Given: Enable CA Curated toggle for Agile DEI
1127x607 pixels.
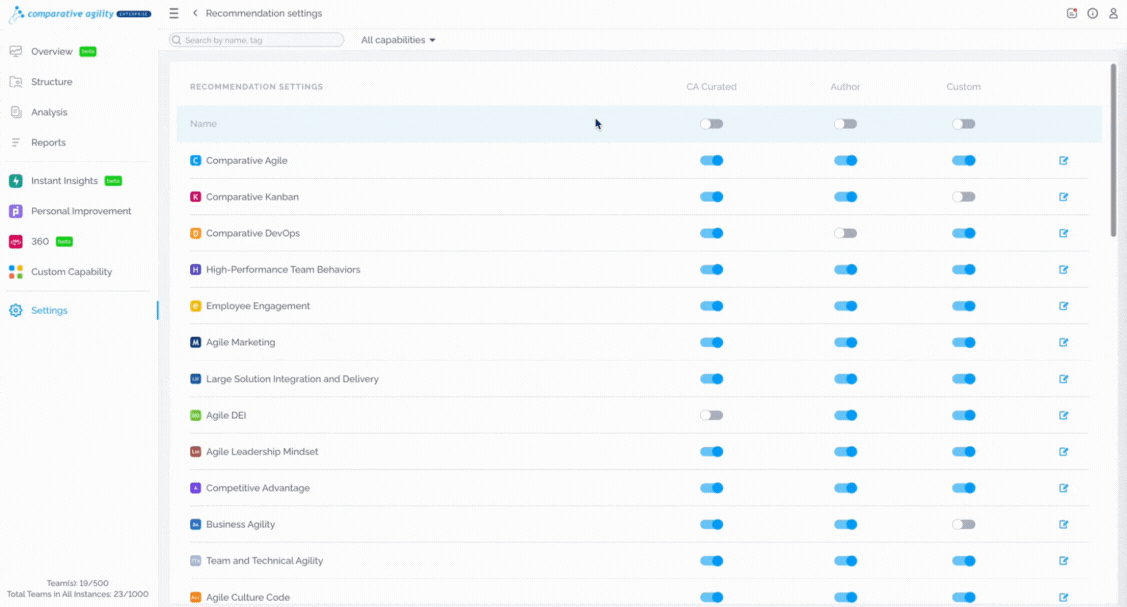Looking at the screenshot, I should pos(711,416).
